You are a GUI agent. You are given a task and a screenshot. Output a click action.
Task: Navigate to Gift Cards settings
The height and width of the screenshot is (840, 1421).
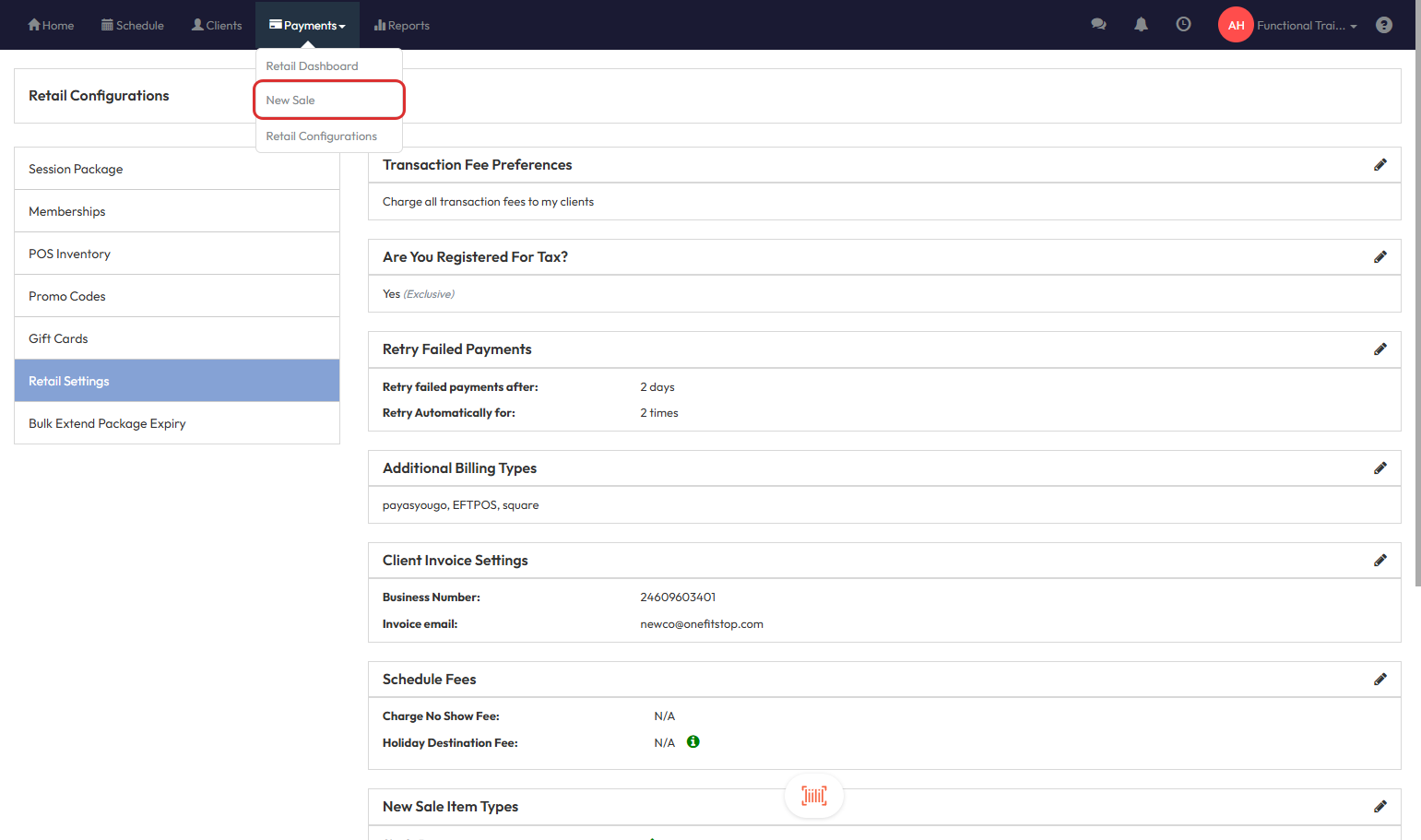(58, 338)
